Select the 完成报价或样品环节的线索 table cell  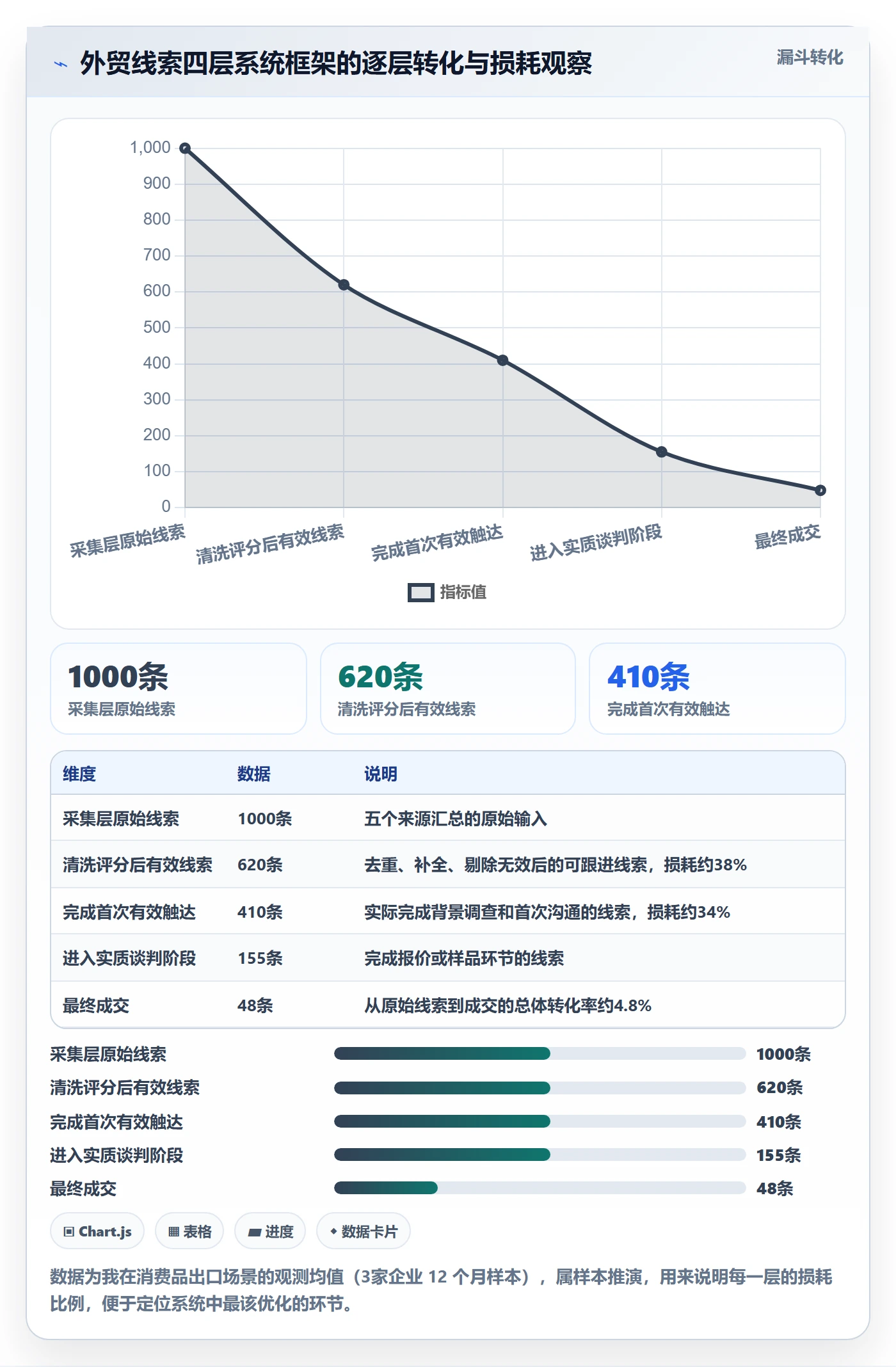(464, 959)
